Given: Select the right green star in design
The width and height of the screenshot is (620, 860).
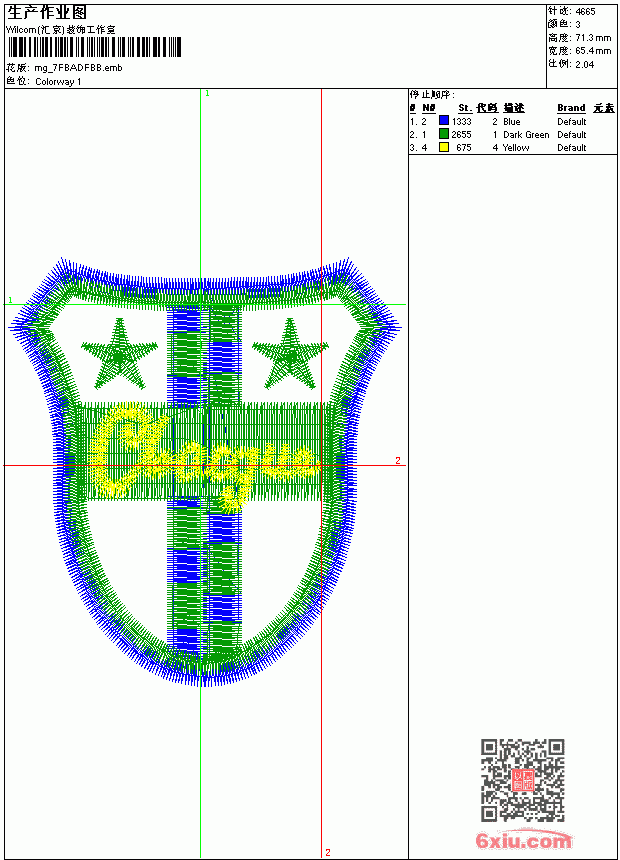Looking at the screenshot, I should (290, 354).
